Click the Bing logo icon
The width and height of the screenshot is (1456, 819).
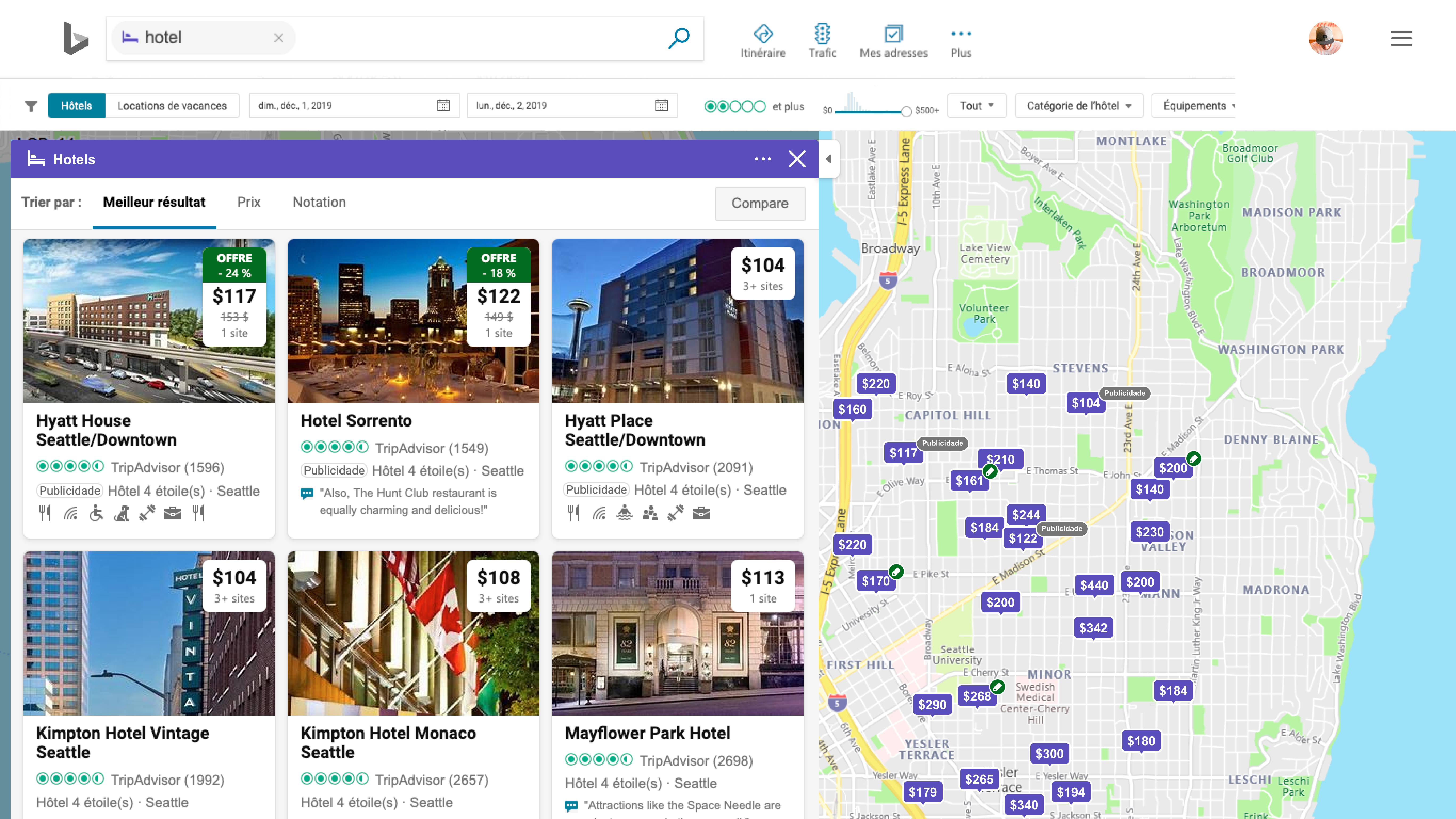(x=76, y=38)
